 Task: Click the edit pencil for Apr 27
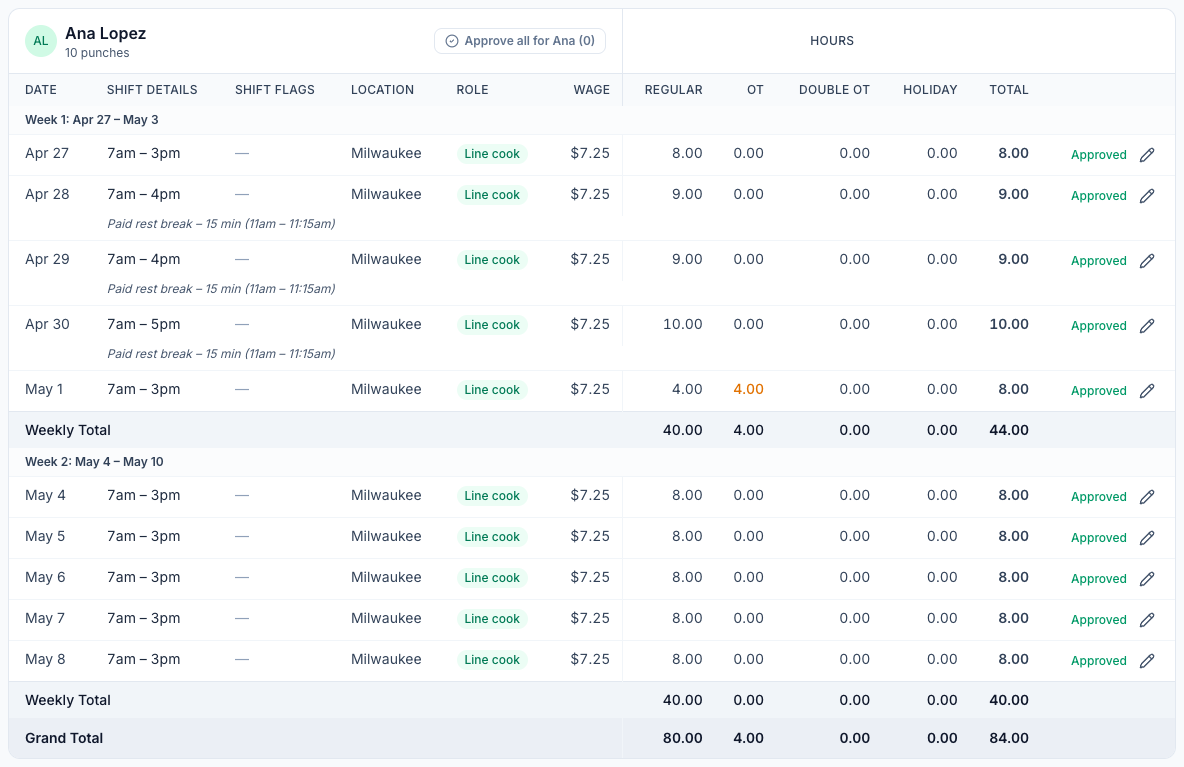[1147, 155]
